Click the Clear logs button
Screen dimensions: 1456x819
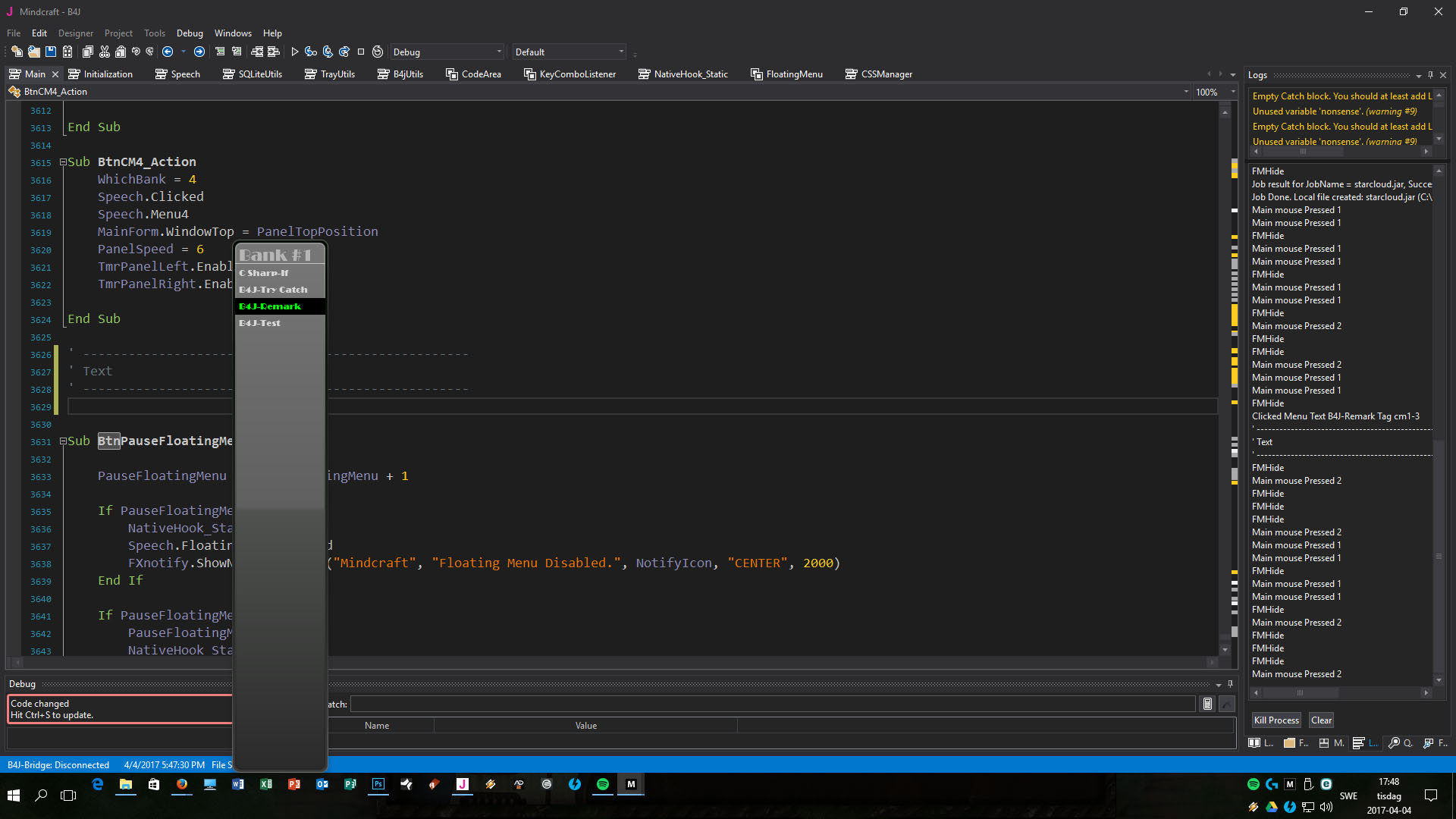click(x=1321, y=720)
